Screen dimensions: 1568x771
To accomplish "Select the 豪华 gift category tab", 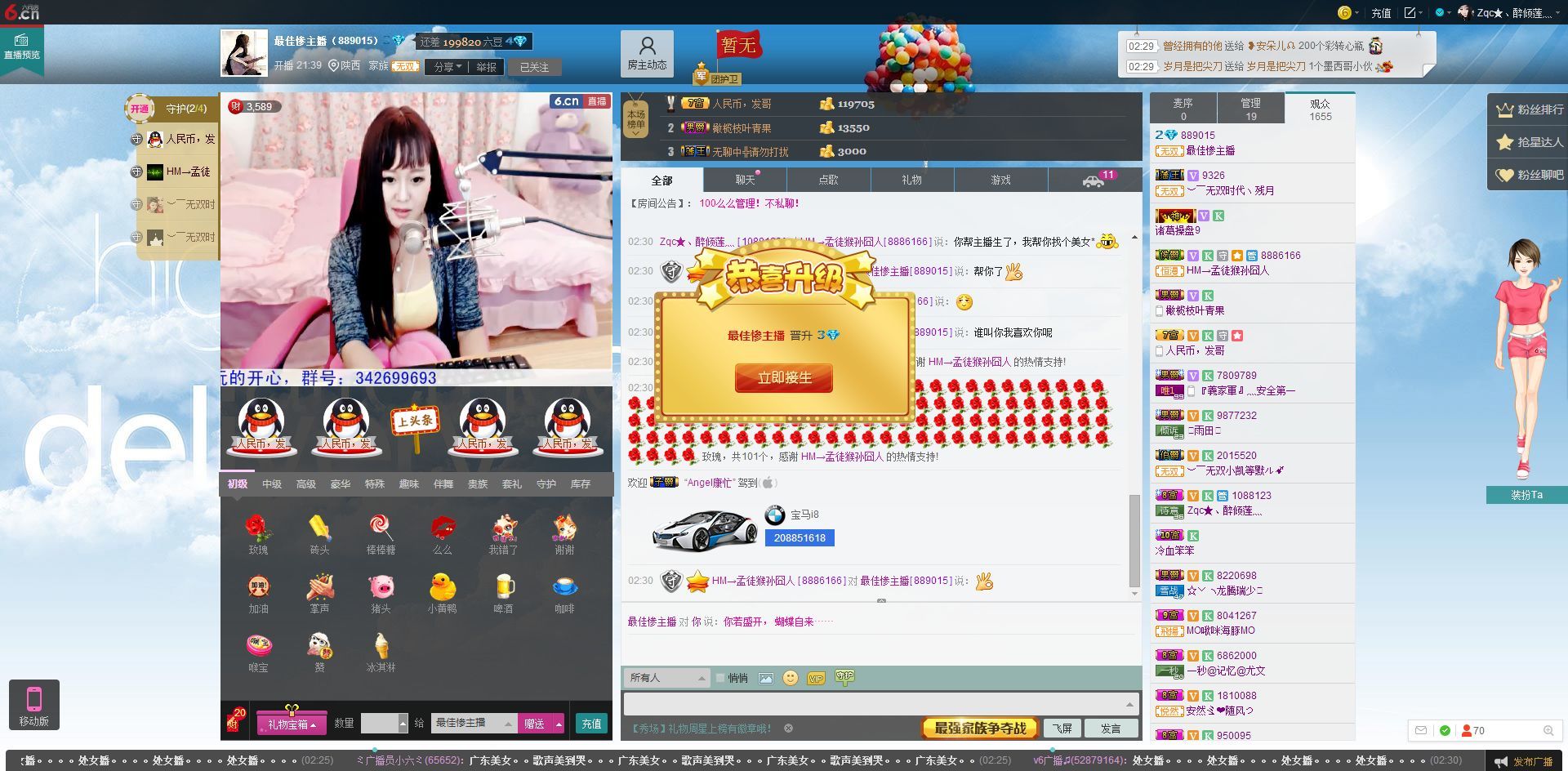I will (x=341, y=484).
